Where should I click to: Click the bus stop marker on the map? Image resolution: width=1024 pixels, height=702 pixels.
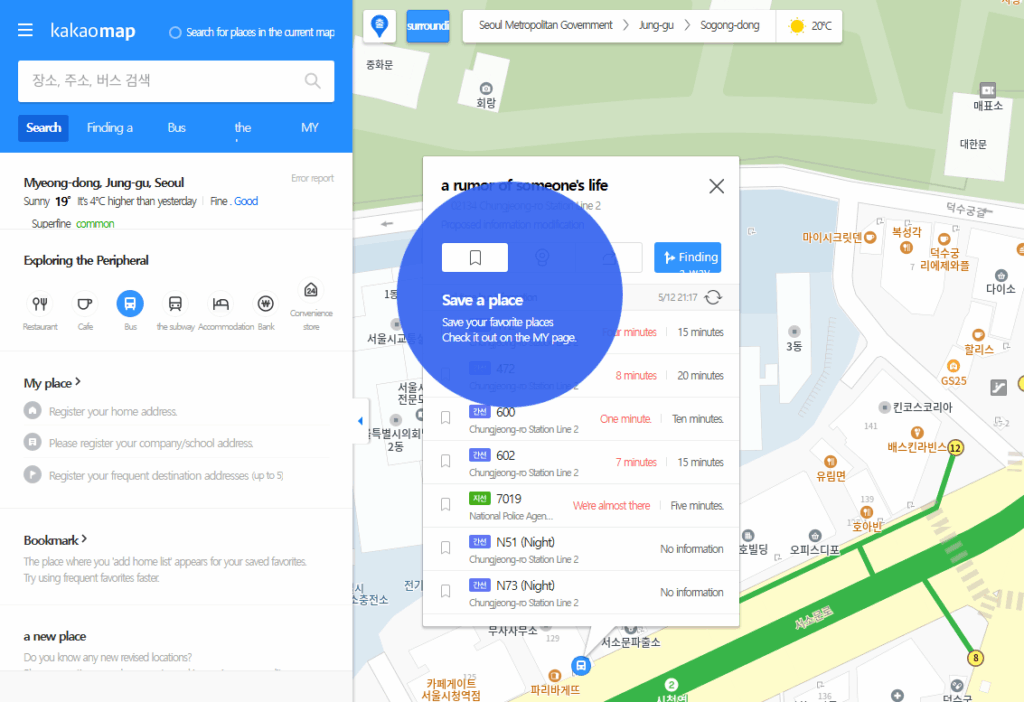[x=581, y=665]
